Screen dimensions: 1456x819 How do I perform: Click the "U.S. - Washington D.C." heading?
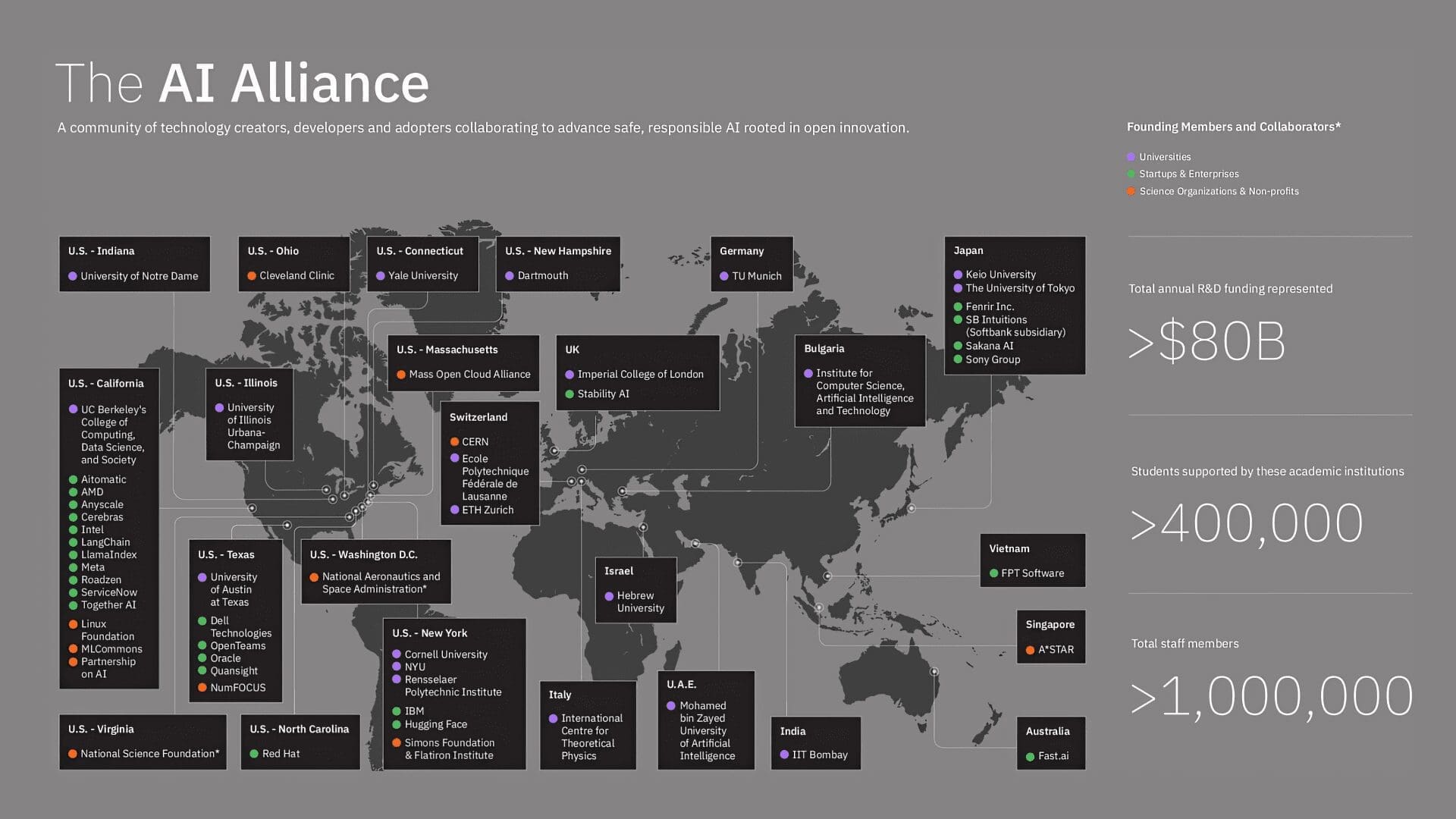(x=363, y=555)
